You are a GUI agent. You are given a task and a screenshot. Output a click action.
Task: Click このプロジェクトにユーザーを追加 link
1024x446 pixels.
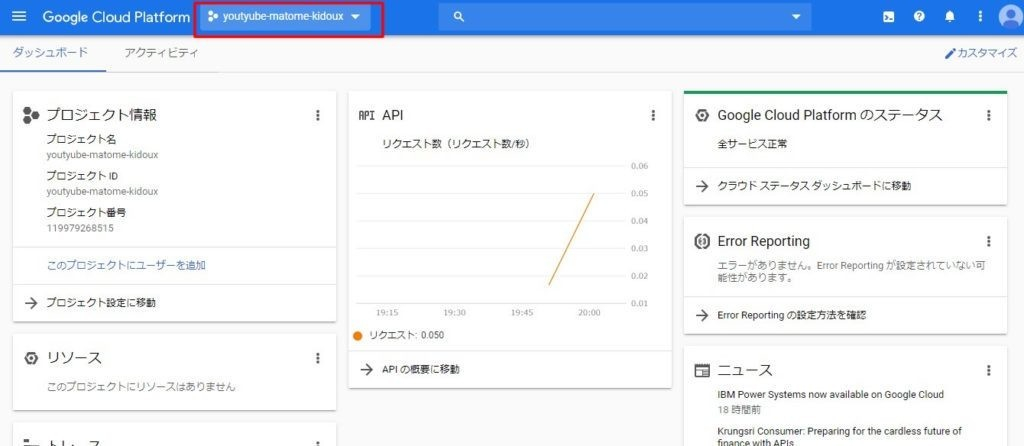[x=126, y=265]
